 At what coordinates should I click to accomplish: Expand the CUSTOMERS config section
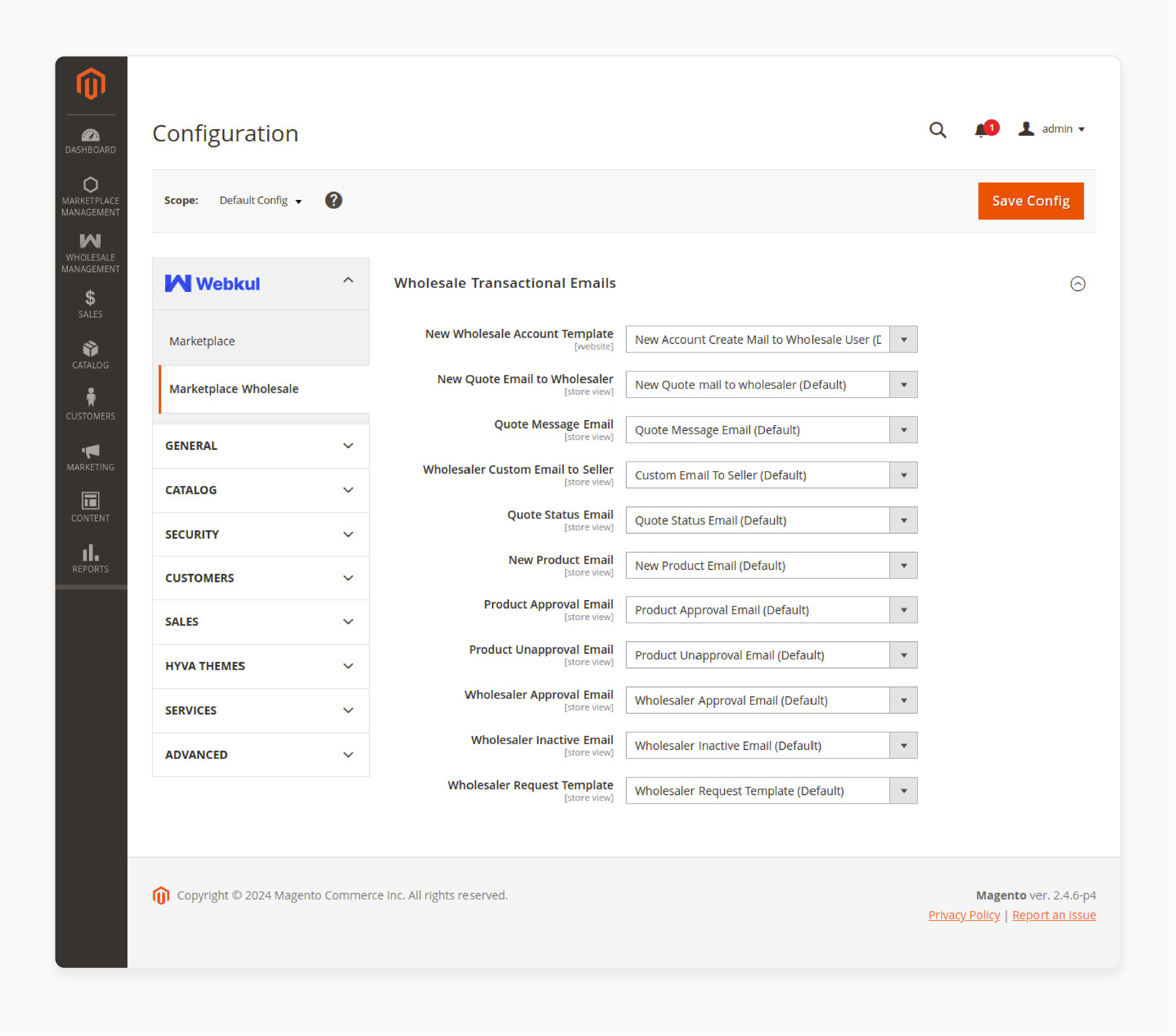261,578
